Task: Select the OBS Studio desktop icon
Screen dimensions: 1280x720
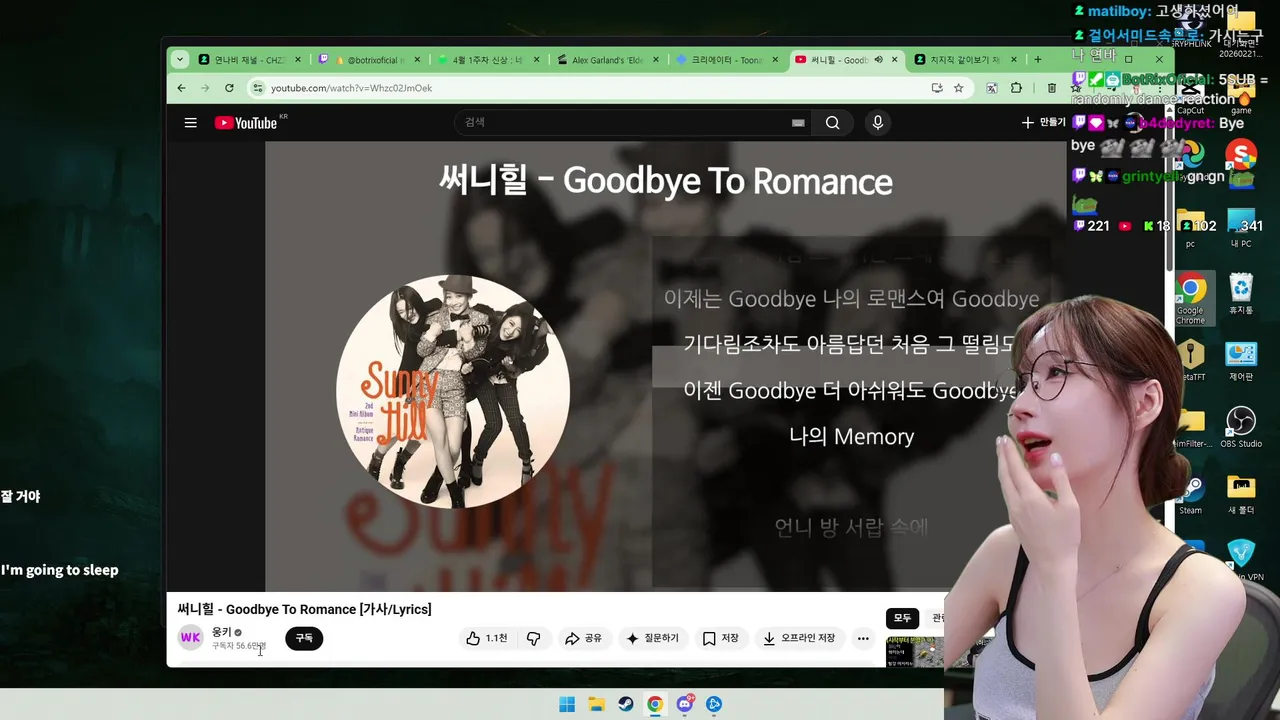Action: click(1241, 428)
